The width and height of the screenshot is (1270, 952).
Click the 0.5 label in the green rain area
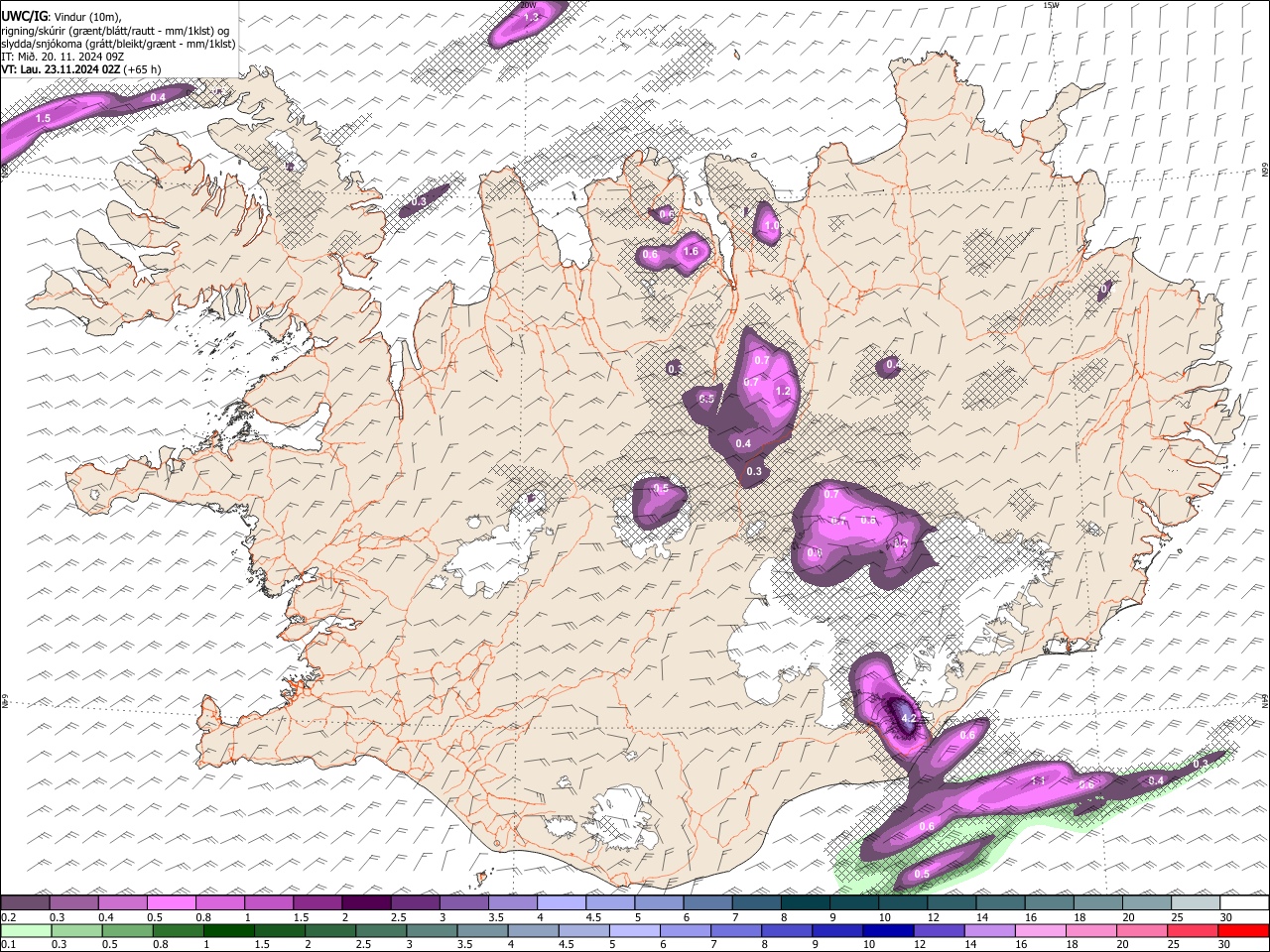tap(922, 875)
